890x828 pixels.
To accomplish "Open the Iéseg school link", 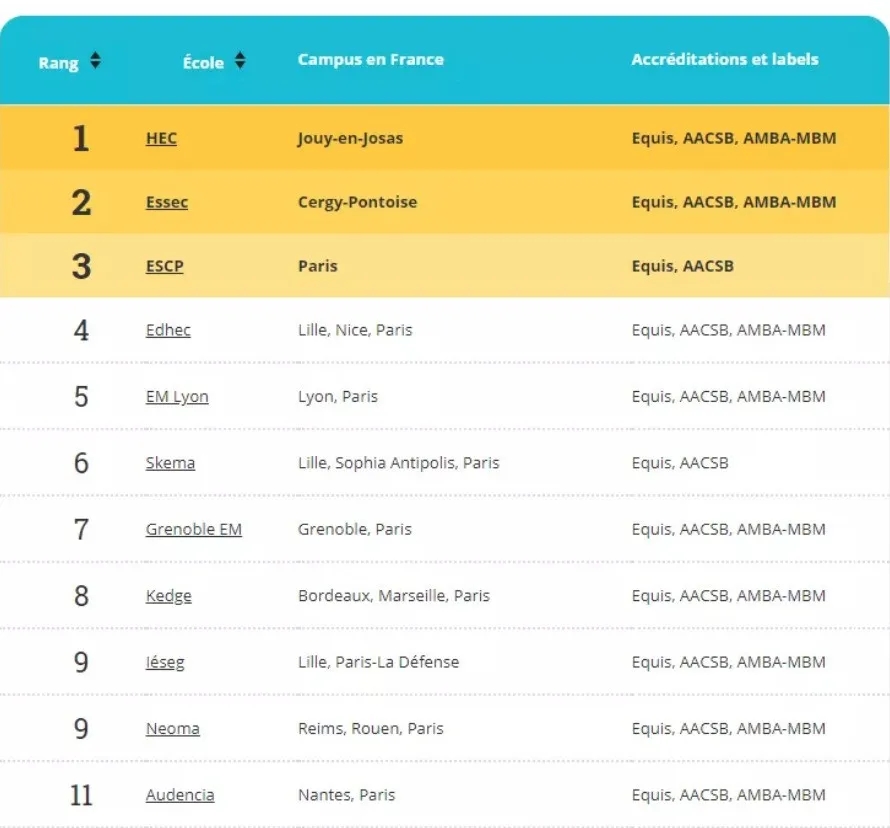I will pos(165,662).
